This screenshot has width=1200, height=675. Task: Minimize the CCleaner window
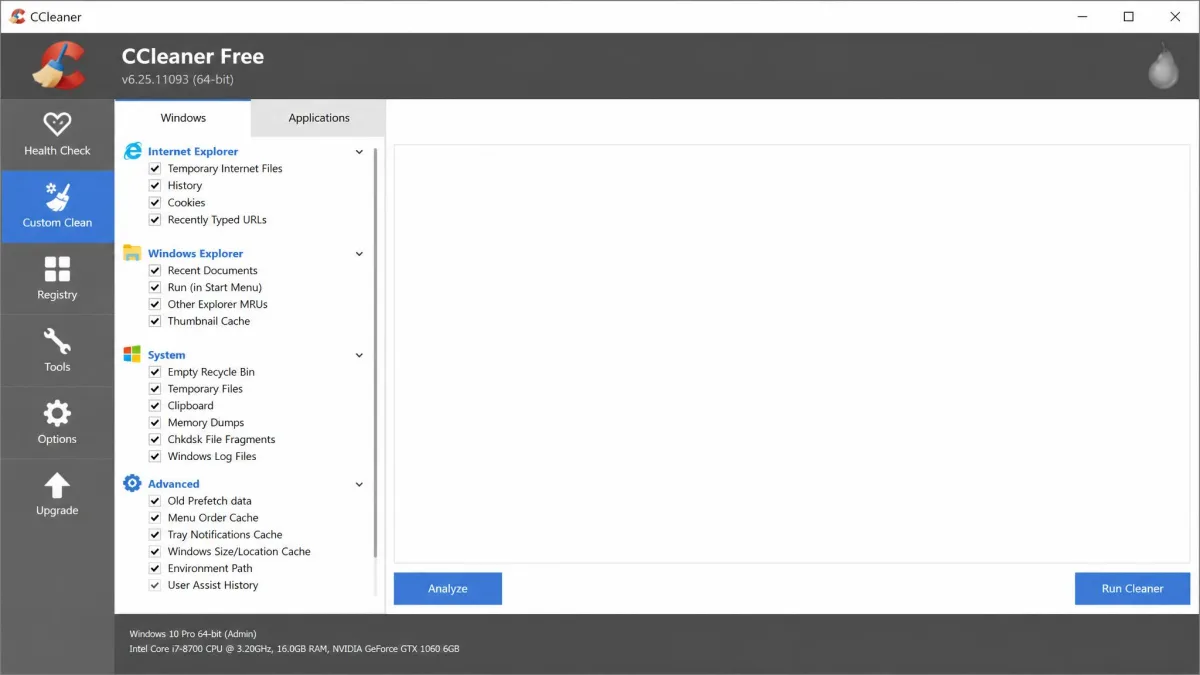click(x=1083, y=16)
